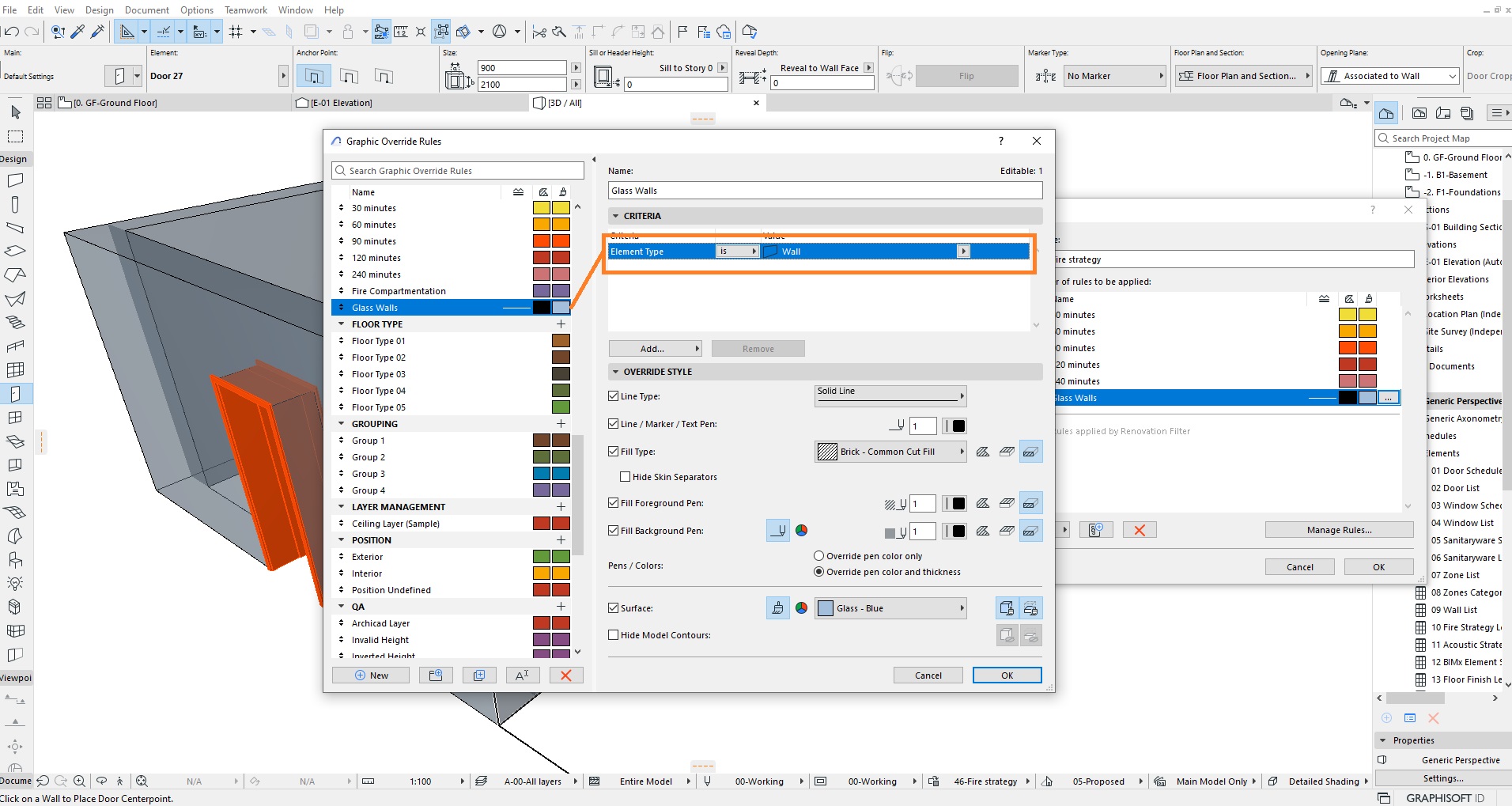Click the Fill Background Pen color wheel icon

click(x=801, y=531)
